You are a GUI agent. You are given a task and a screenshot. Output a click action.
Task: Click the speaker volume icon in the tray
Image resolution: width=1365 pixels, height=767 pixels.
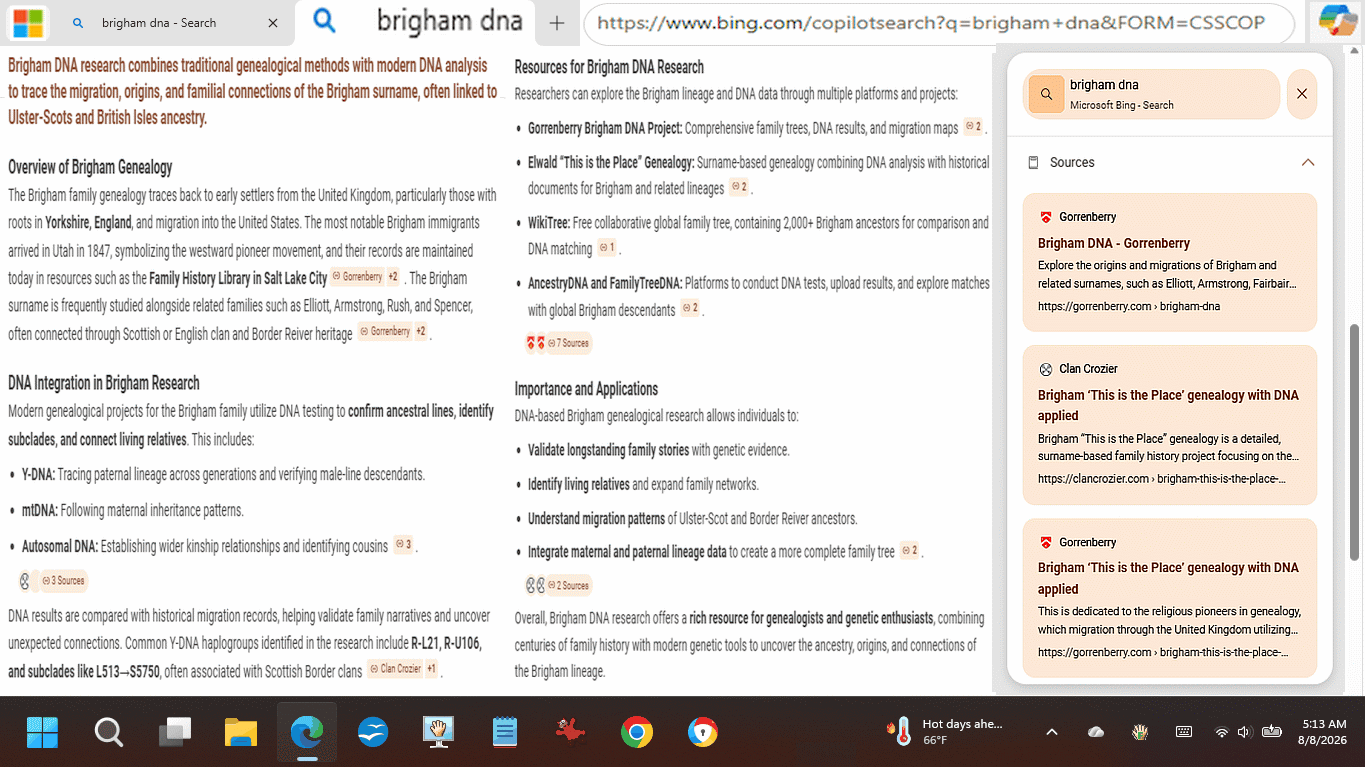click(x=1245, y=732)
